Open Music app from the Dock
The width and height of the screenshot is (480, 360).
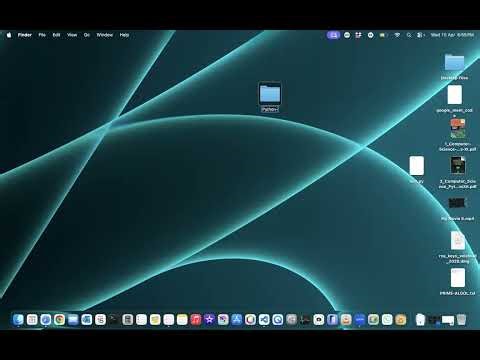coord(196,320)
